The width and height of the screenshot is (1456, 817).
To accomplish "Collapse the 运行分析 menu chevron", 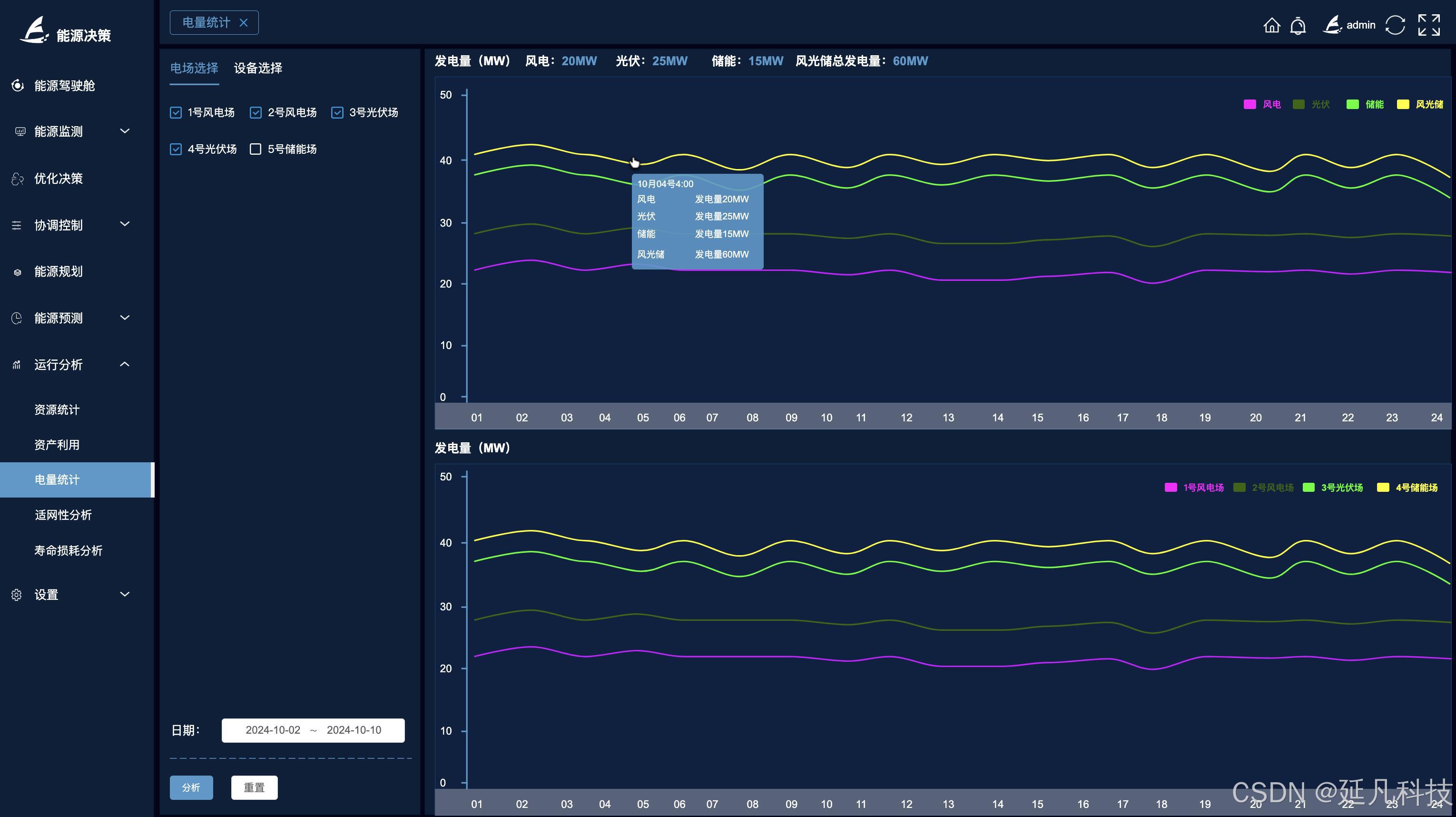I will (x=125, y=365).
